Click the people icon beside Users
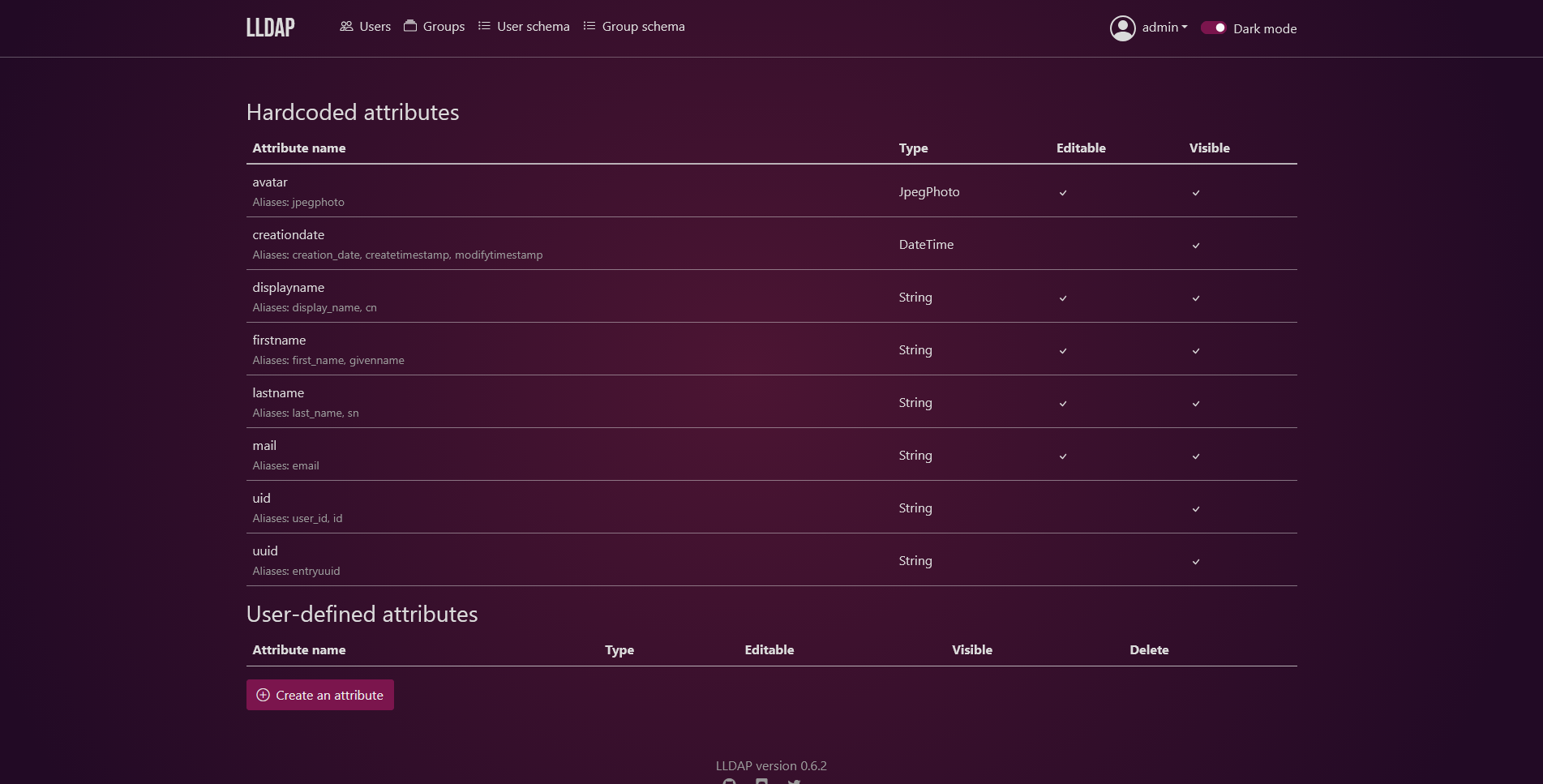This screenshot has width=1543, height=784. tap(346, 26)
